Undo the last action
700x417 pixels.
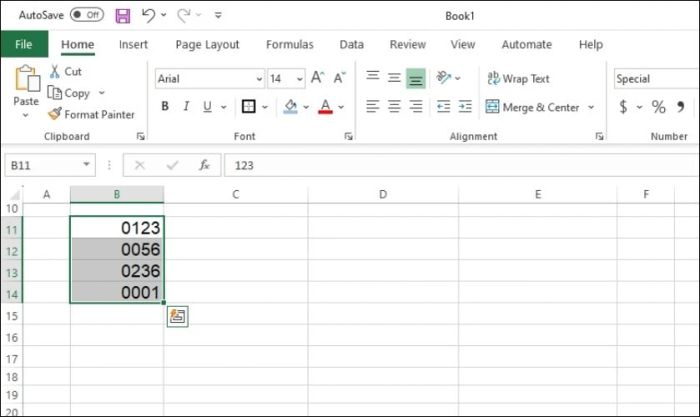pos(148,16)
